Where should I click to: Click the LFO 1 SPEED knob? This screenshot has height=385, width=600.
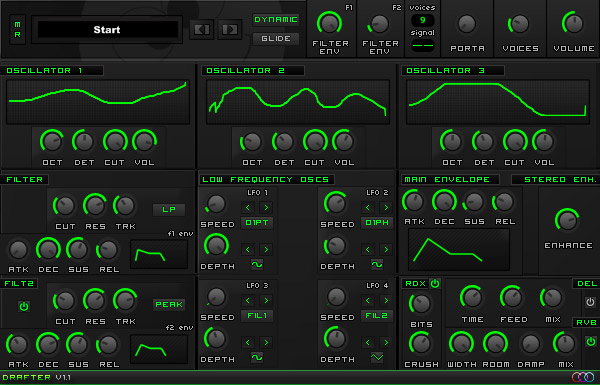(216, 204)
